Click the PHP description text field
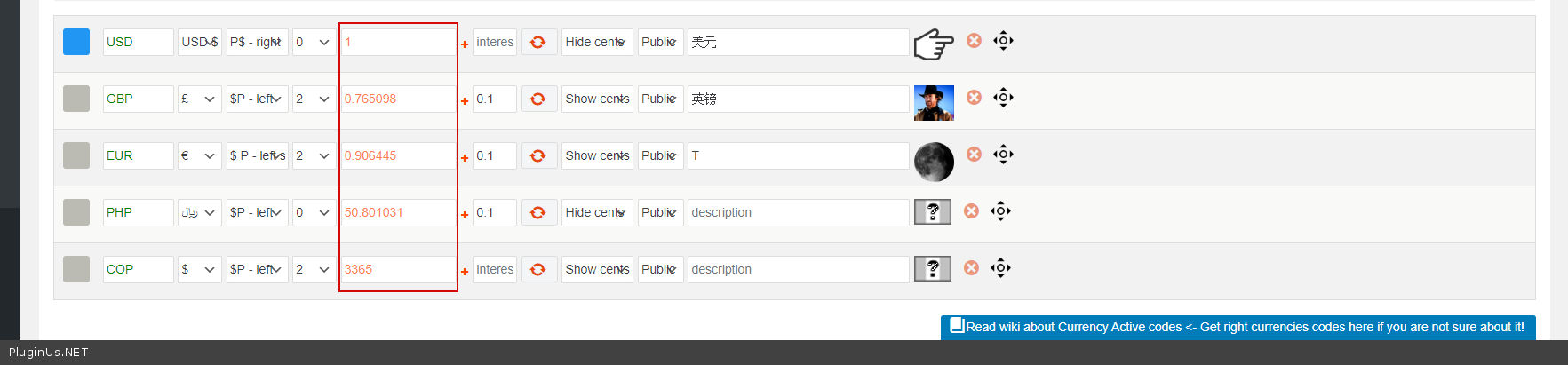 point(798,212)
